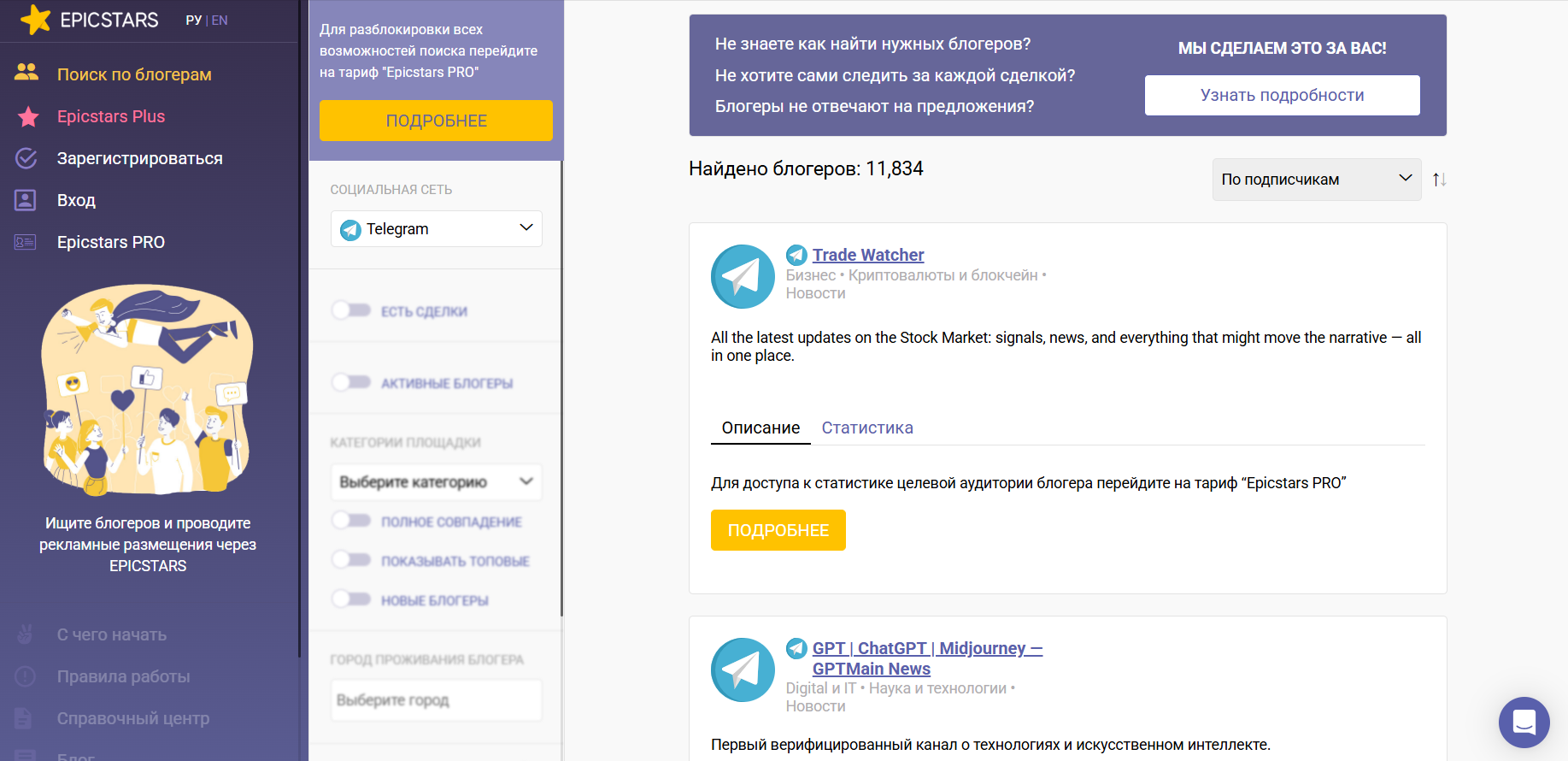Enable the 'Активные блогеры' toggle
Image resolution: width=1568 pixels, height=761 pixels.
pyautogui.click(x=351, y=382)
